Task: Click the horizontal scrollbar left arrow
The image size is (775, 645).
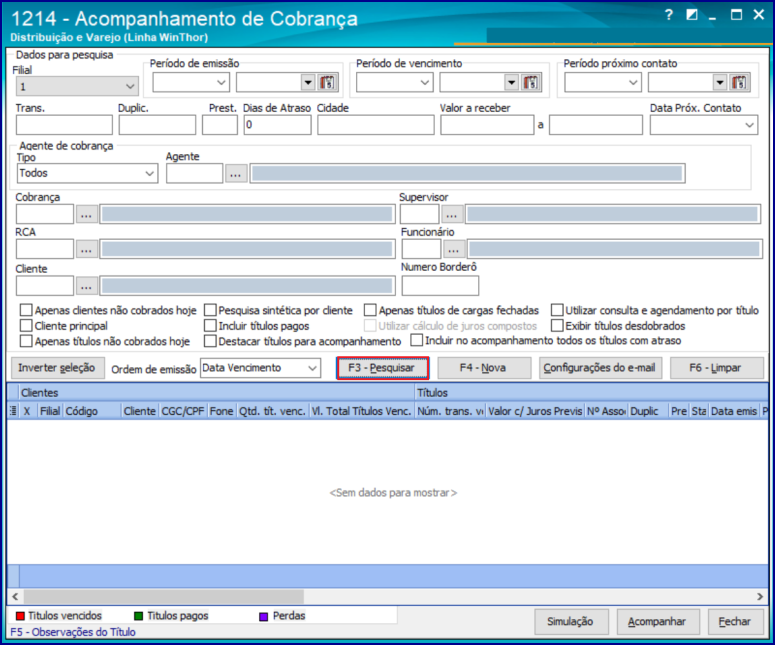Action: pyautogui.click(x=15, y=597)
